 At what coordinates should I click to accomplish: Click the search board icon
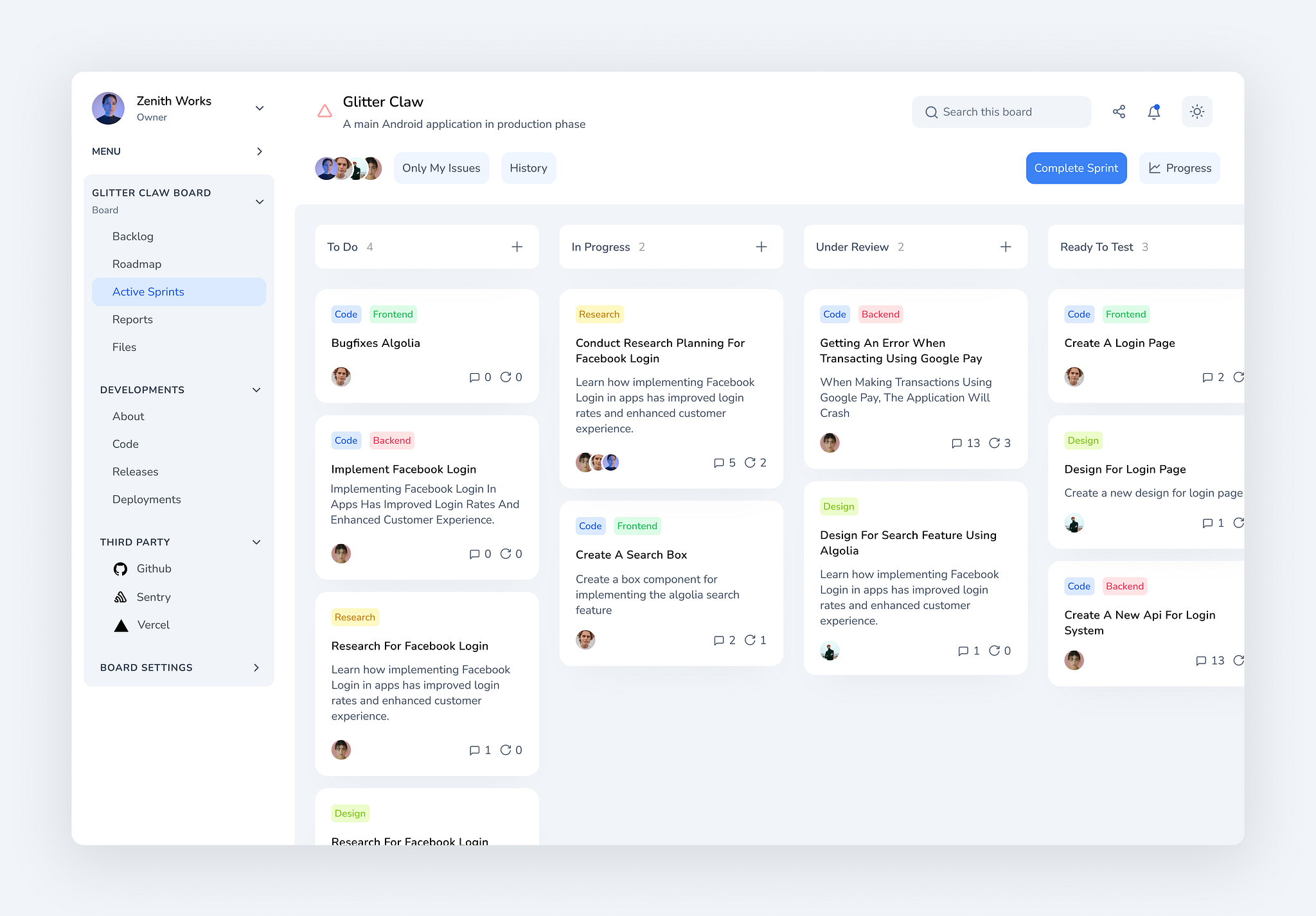coord(930,112)
